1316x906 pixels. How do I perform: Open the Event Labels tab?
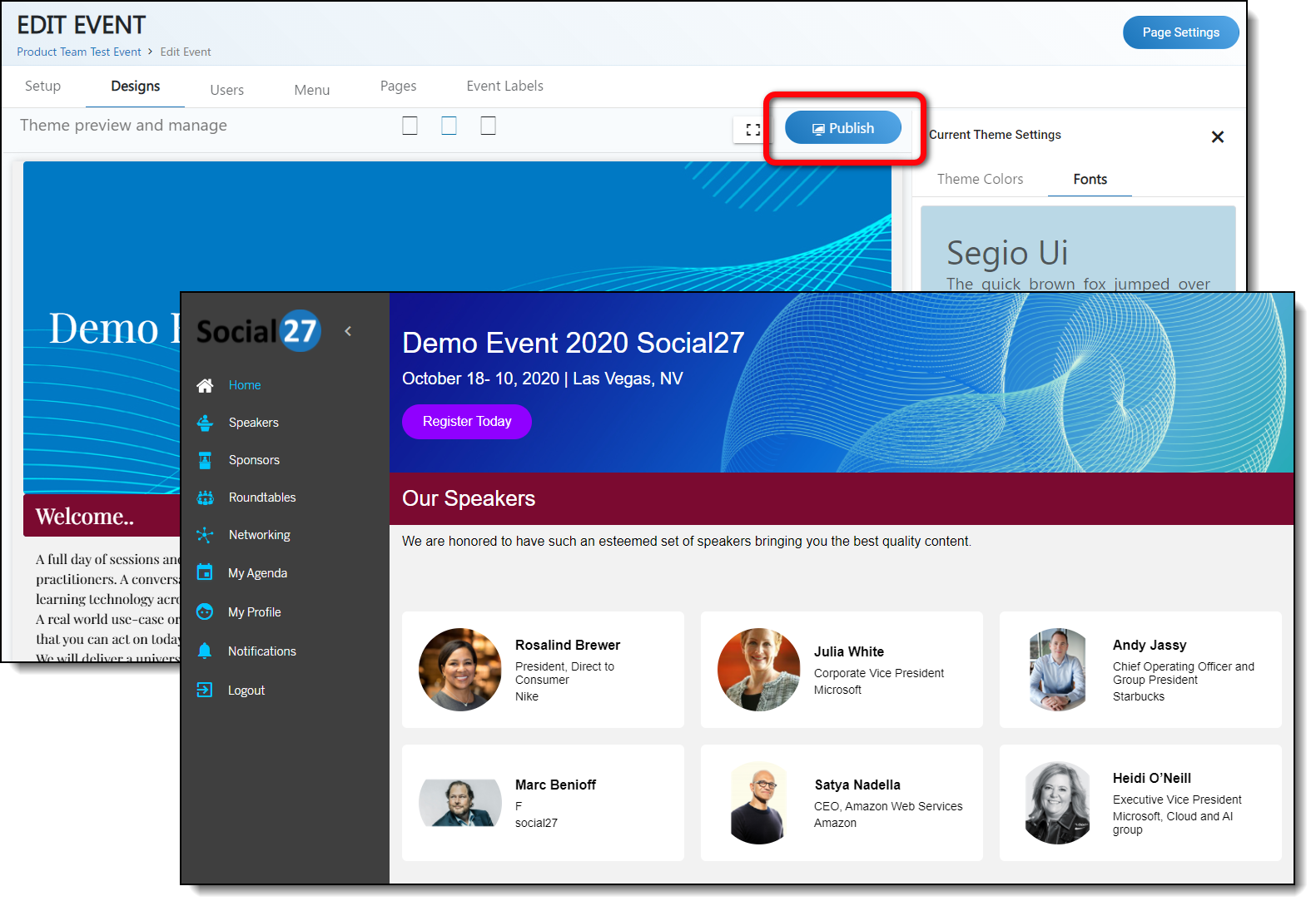pyautogui.click(x=504, y=86)
